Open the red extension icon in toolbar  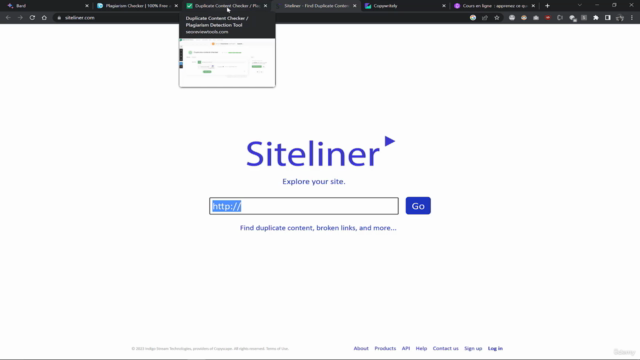548,18
